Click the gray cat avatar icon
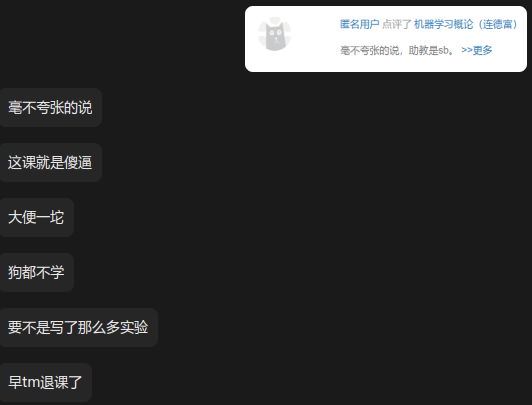The image size is (532, 405). [274, 34]
